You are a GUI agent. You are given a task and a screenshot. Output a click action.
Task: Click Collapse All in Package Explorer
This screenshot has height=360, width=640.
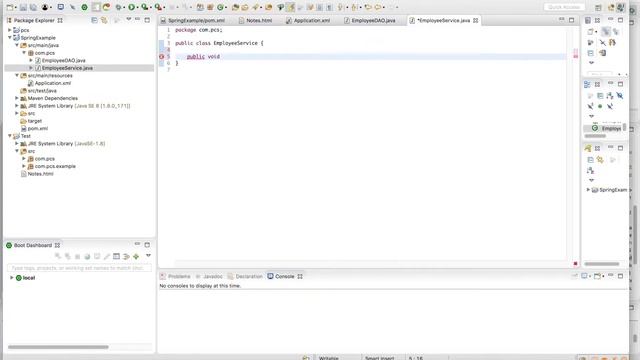pos(94,20)
